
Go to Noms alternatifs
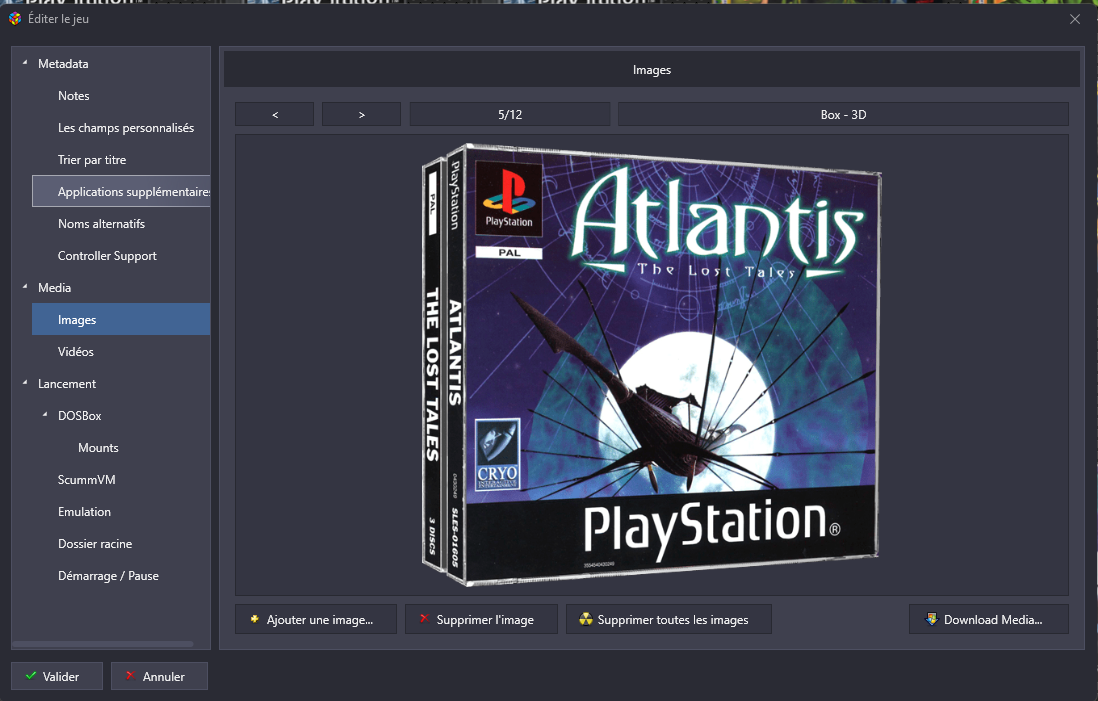(102, 224)
